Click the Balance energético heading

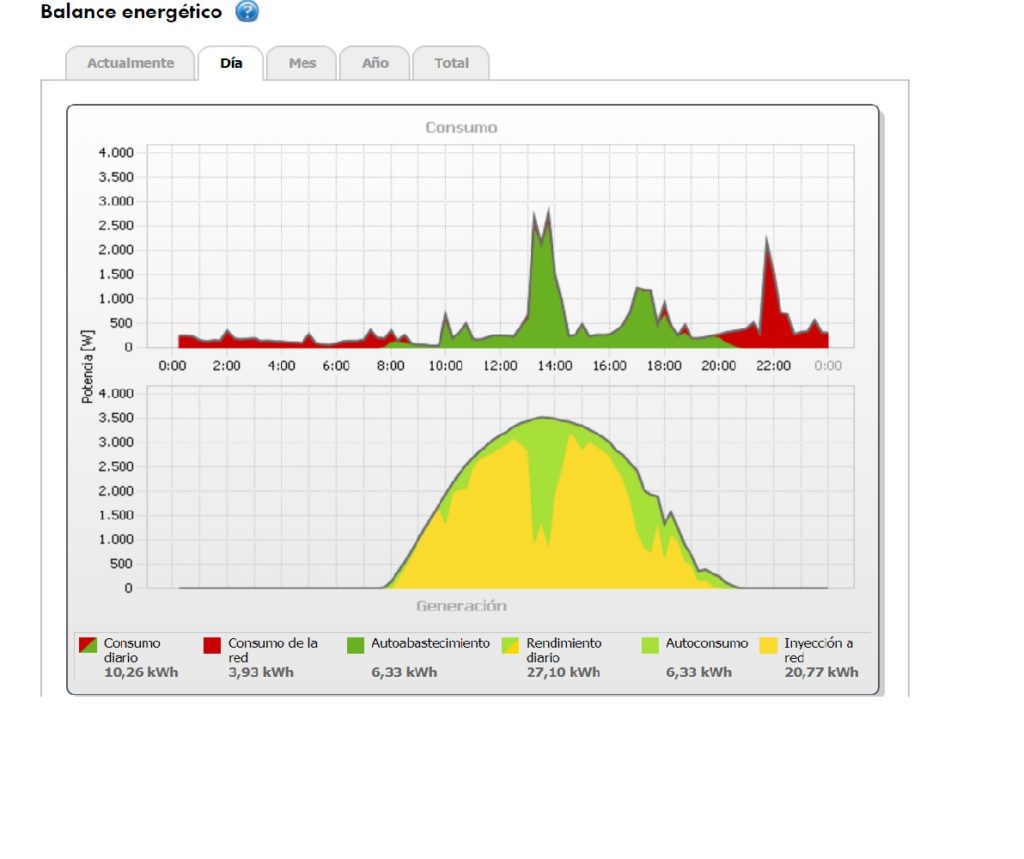[x=131, y=12]
